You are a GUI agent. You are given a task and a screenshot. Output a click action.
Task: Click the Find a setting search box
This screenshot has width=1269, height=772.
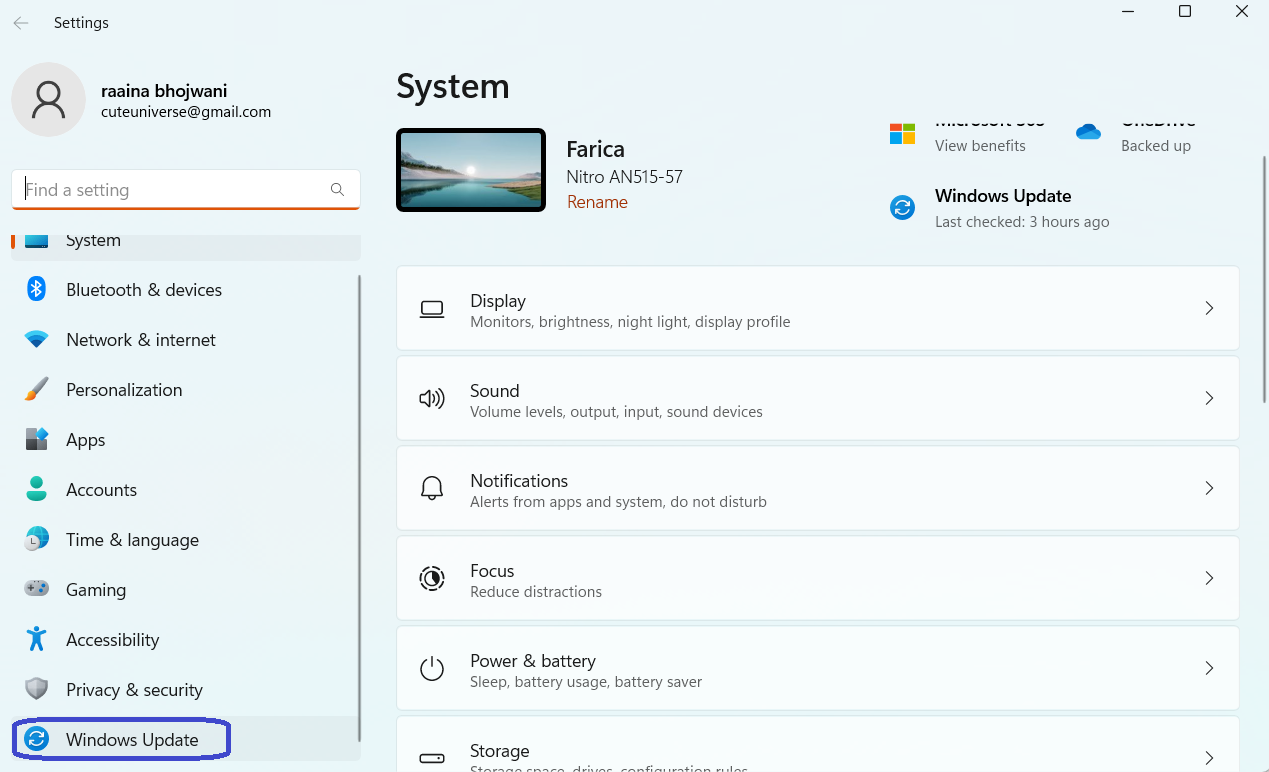tap(175, 190)
